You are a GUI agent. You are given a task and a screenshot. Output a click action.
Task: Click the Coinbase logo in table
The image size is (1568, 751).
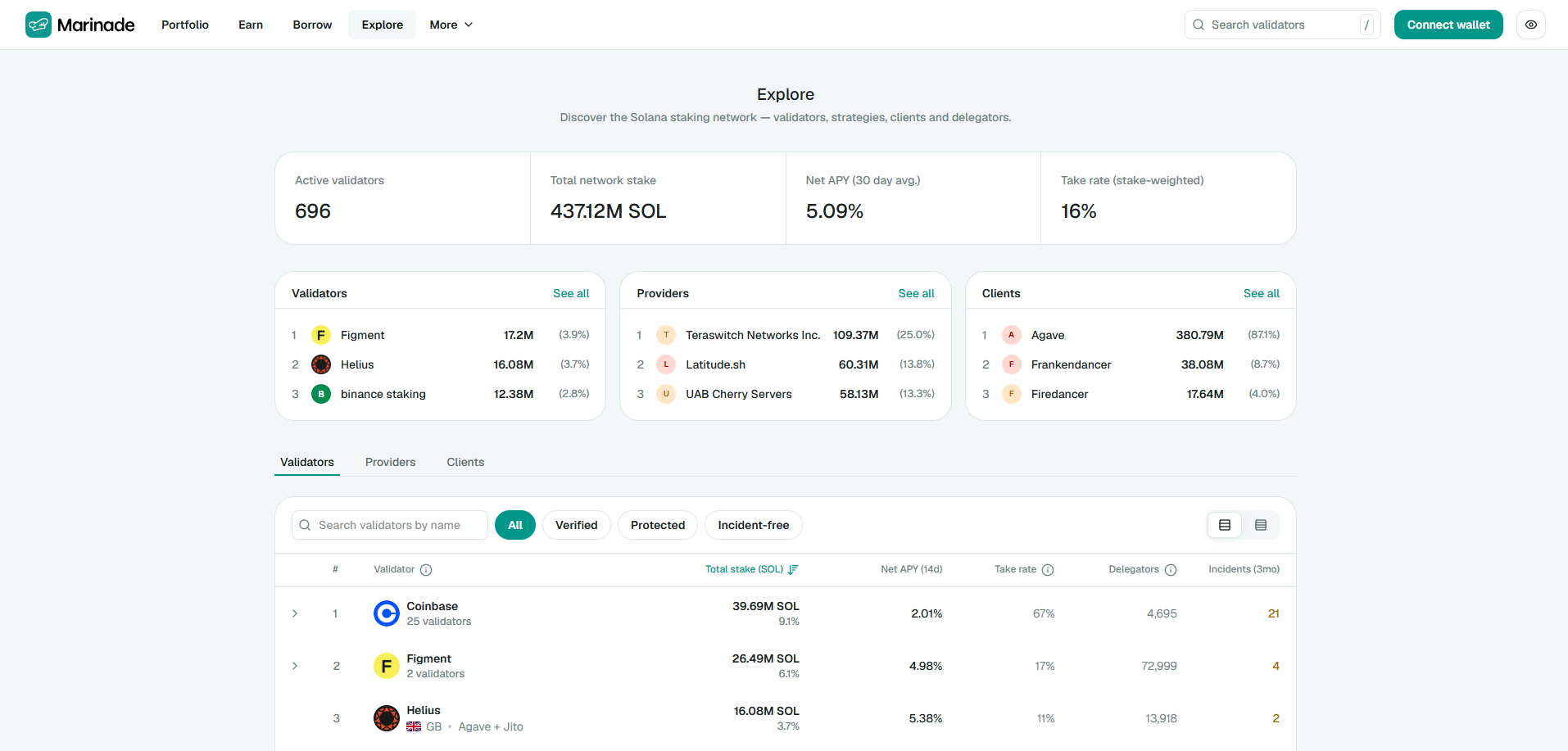coord(387,613)
